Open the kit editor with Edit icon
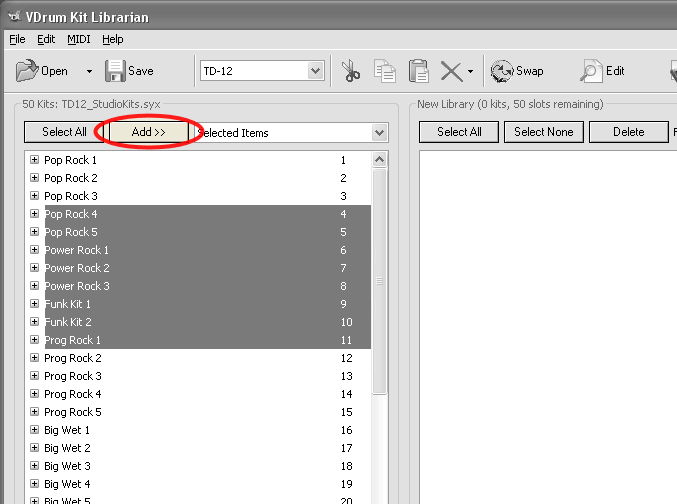The height and width of the screenshot is (504, 677). click(591, 71)
